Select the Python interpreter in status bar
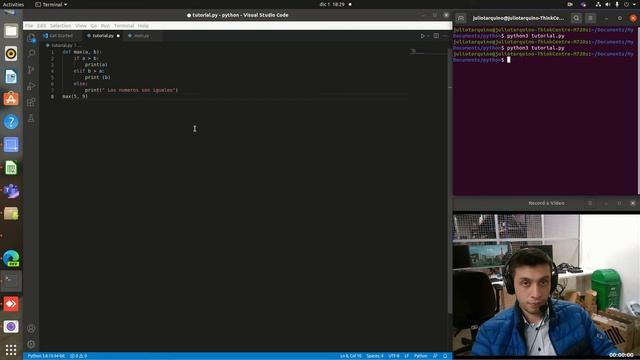The height and width of the screenshot is (360, 640). click(x=46, y=356)
